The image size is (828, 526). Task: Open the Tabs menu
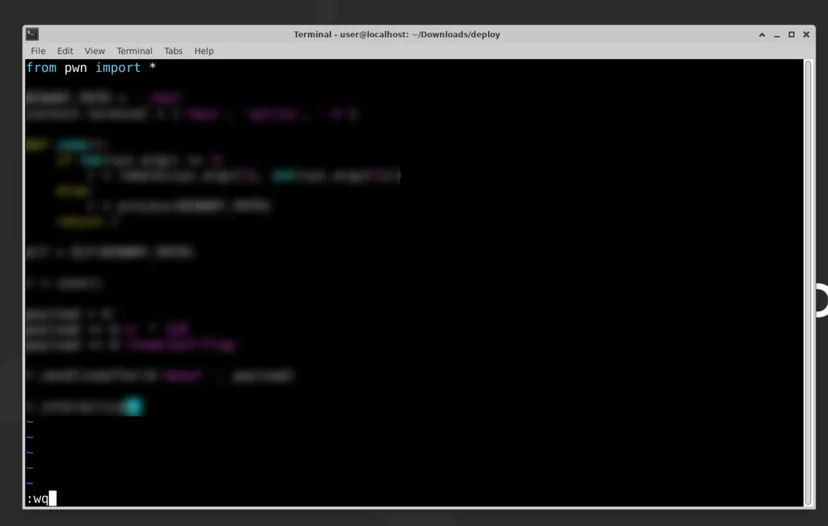pos(173,51)
